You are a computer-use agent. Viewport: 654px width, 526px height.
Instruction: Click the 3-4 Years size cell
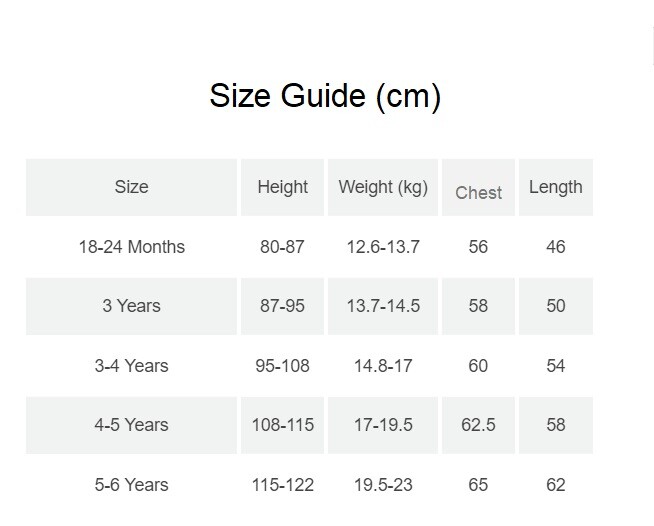[131, 366]
